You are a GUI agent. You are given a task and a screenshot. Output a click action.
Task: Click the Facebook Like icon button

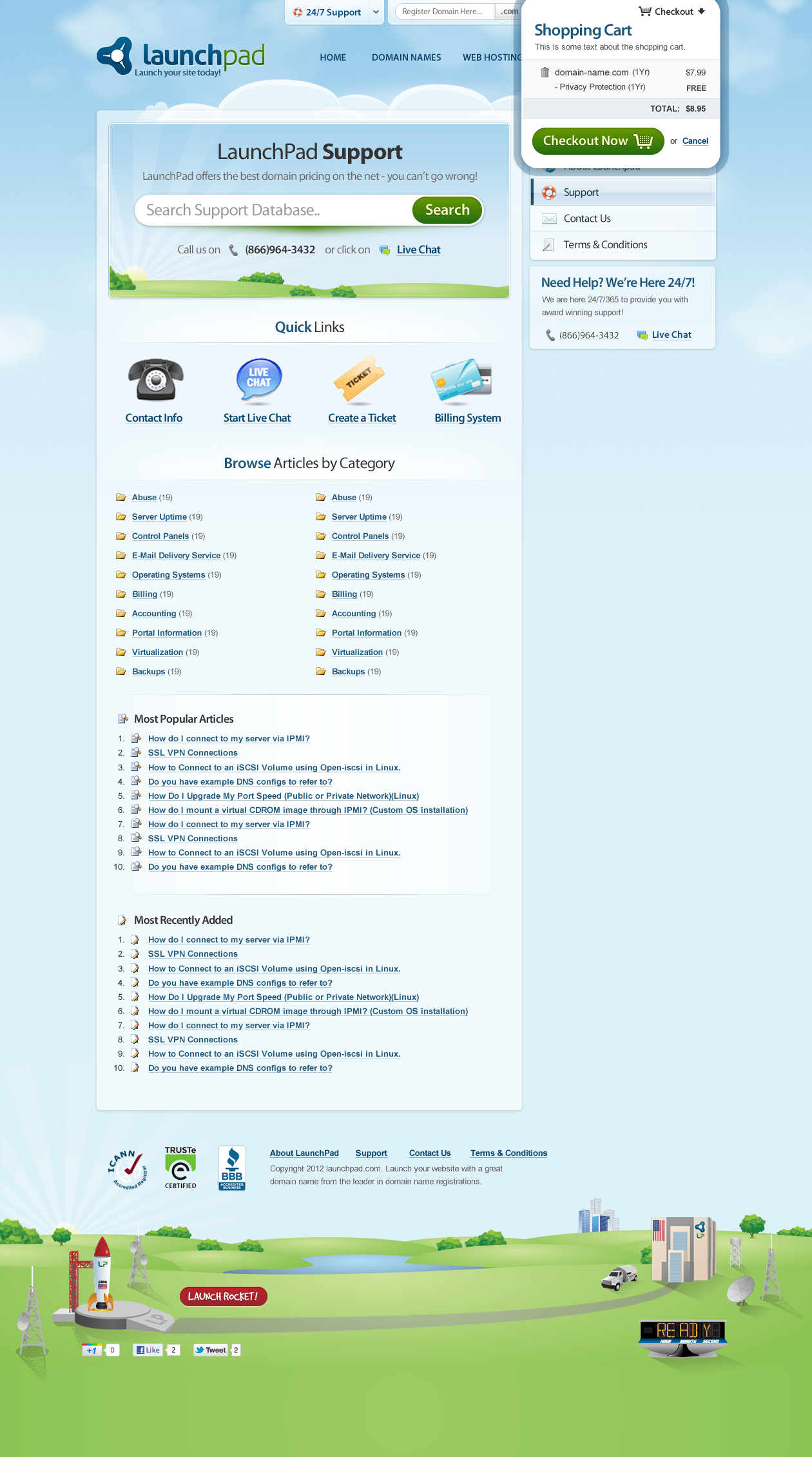point(148,1350)
